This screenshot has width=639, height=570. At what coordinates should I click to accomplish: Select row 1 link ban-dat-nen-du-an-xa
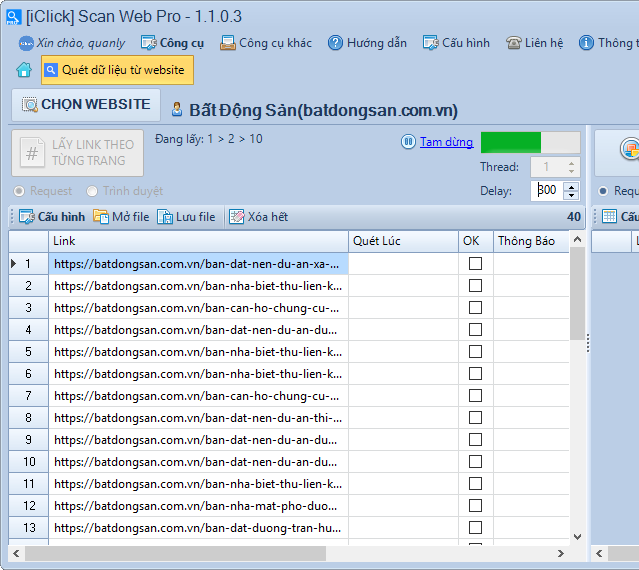click(x=198, y=264)
